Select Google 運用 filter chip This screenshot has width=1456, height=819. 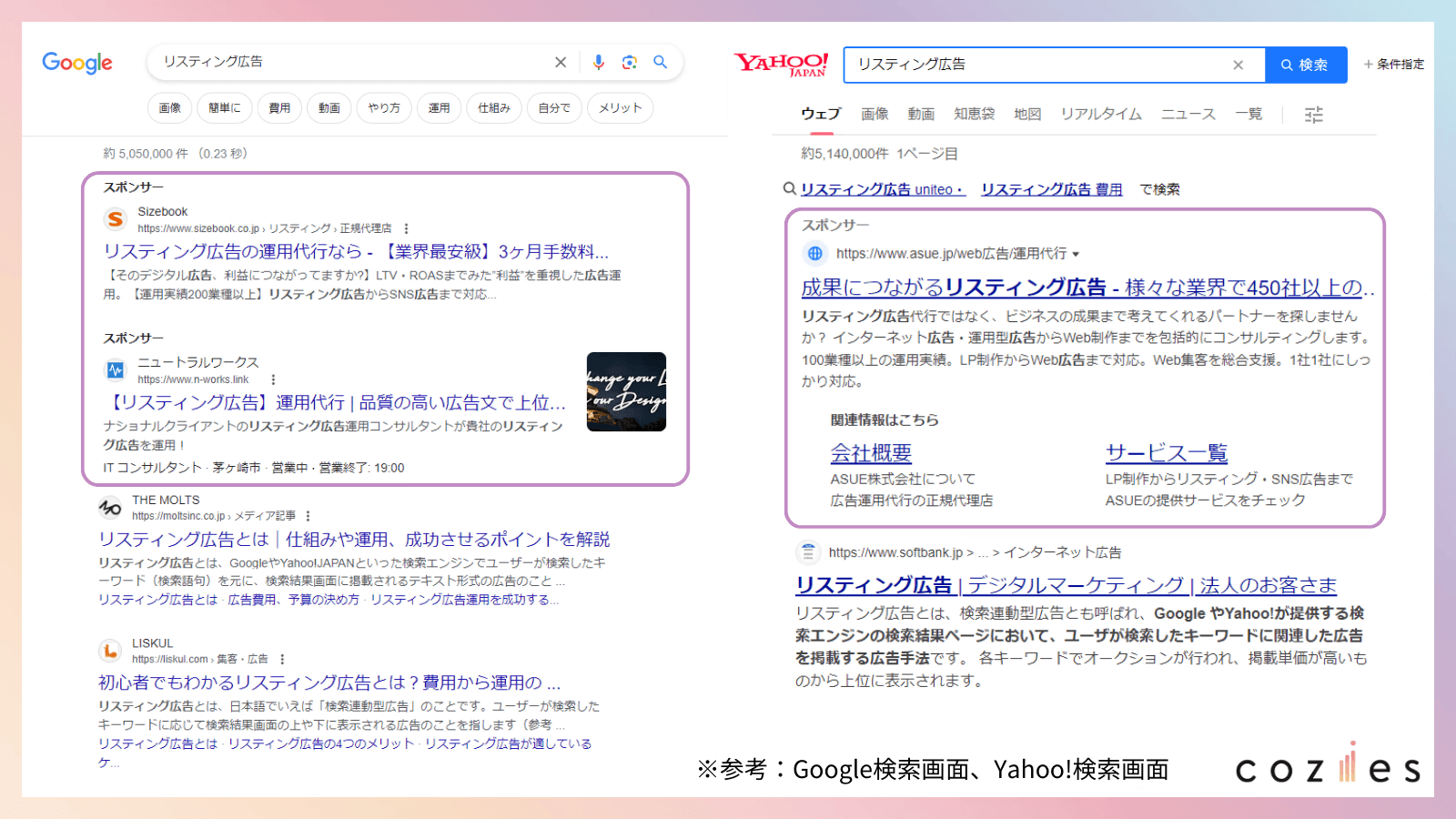(x=439, y=107)
